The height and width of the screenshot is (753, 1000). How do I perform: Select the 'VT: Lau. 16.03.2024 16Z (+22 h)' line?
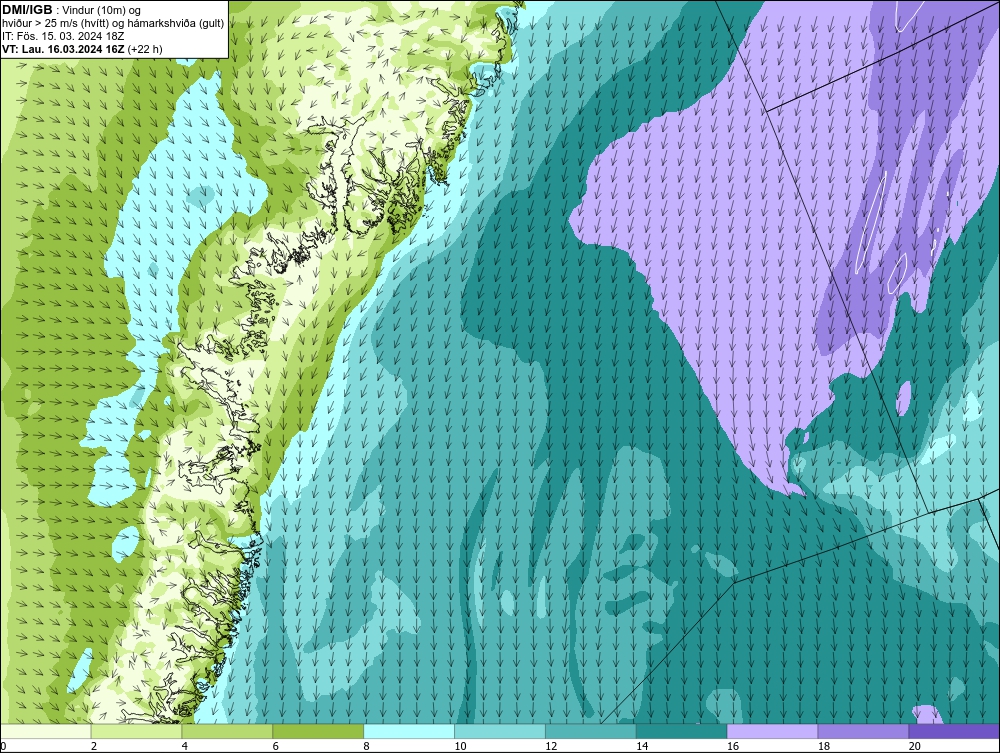point(82,49)
